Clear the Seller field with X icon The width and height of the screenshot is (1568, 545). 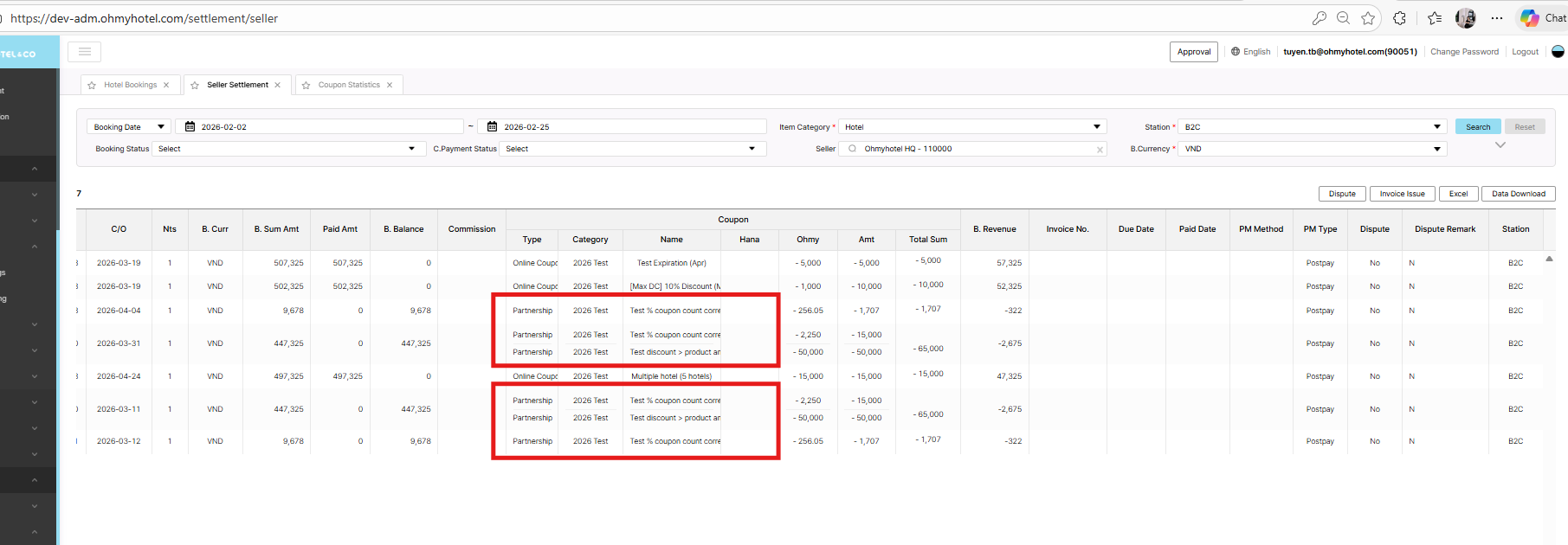pyautogui.click(x=1100, y=150)
